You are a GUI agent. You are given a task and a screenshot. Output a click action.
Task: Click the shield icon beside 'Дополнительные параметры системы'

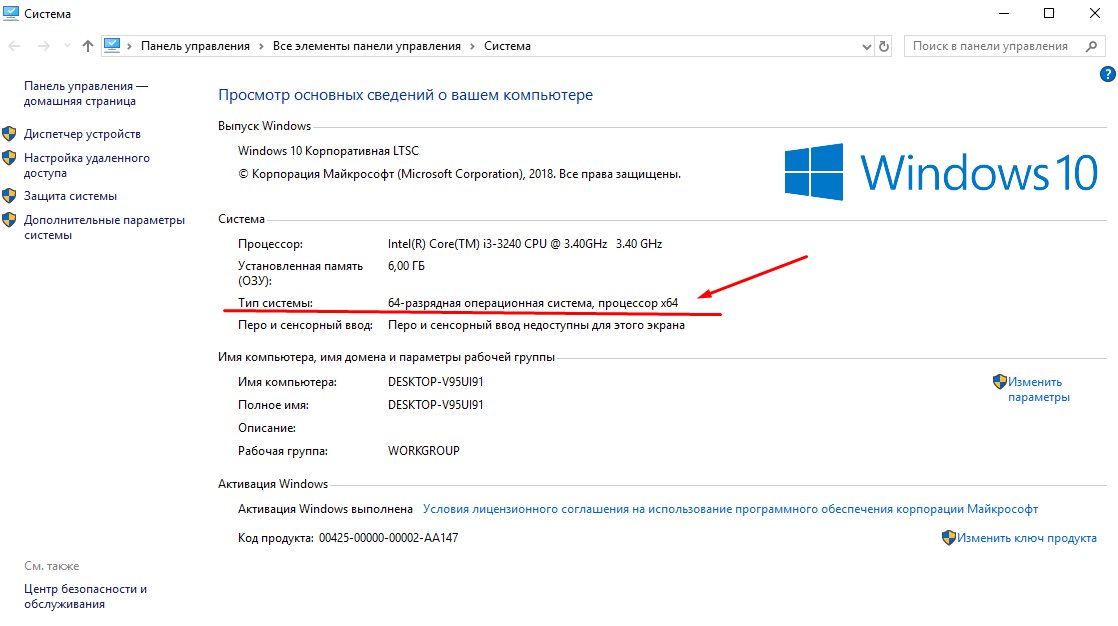coord(9,220)
